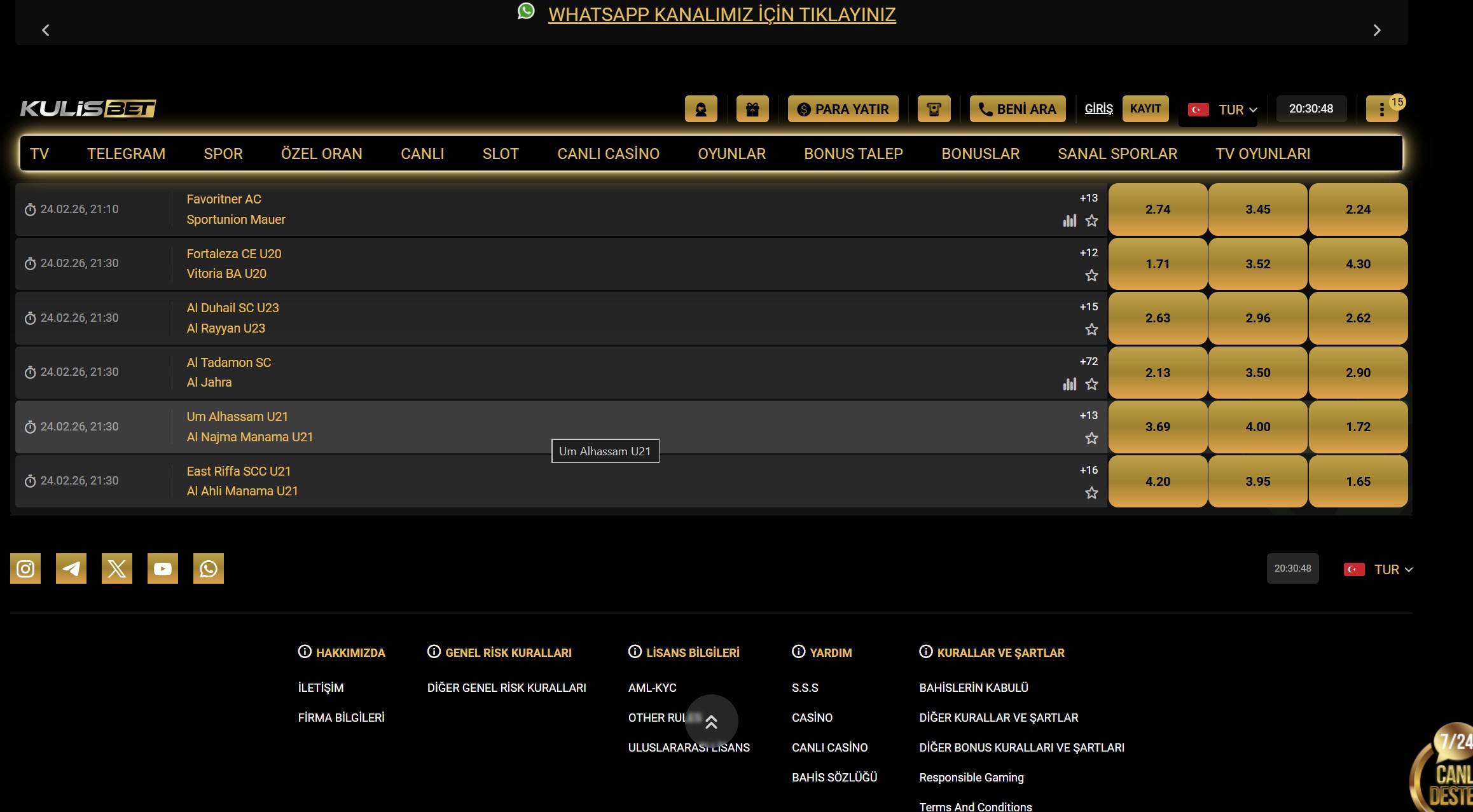Open the gift bonus icon
This screenshot has height=812, width=1473.
[x=752, y=109]
